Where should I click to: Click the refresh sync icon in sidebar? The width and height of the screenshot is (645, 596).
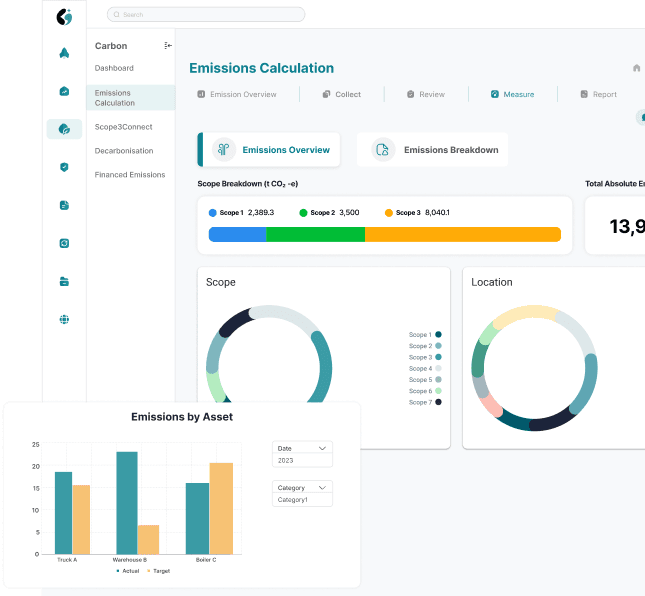pos(64,243)
